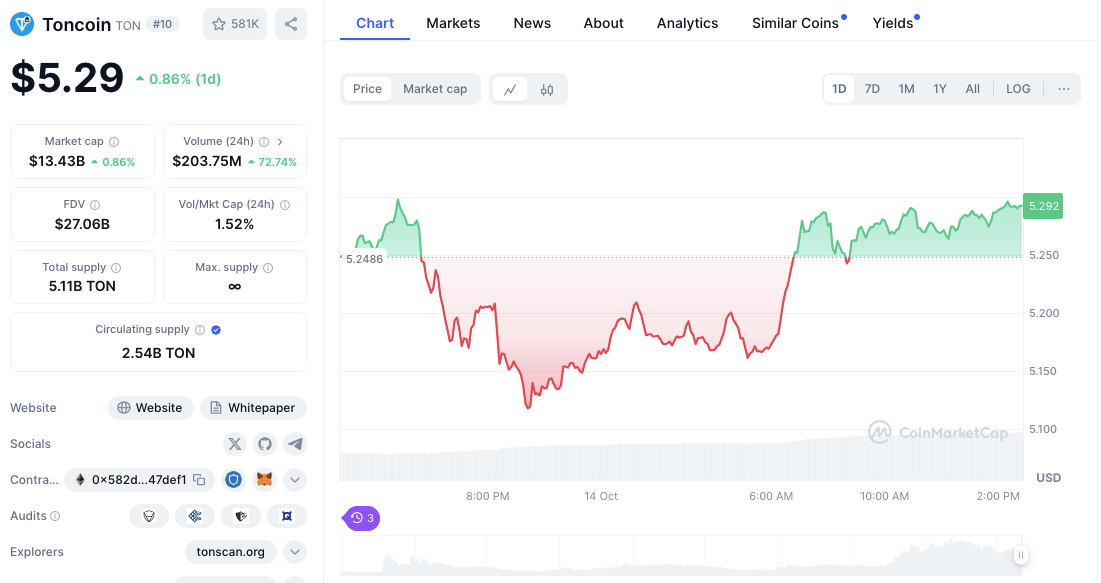The image size is (1101, 583).
Task: Switch to the Similar Coins tab
Action: click(x=795, y=23)
